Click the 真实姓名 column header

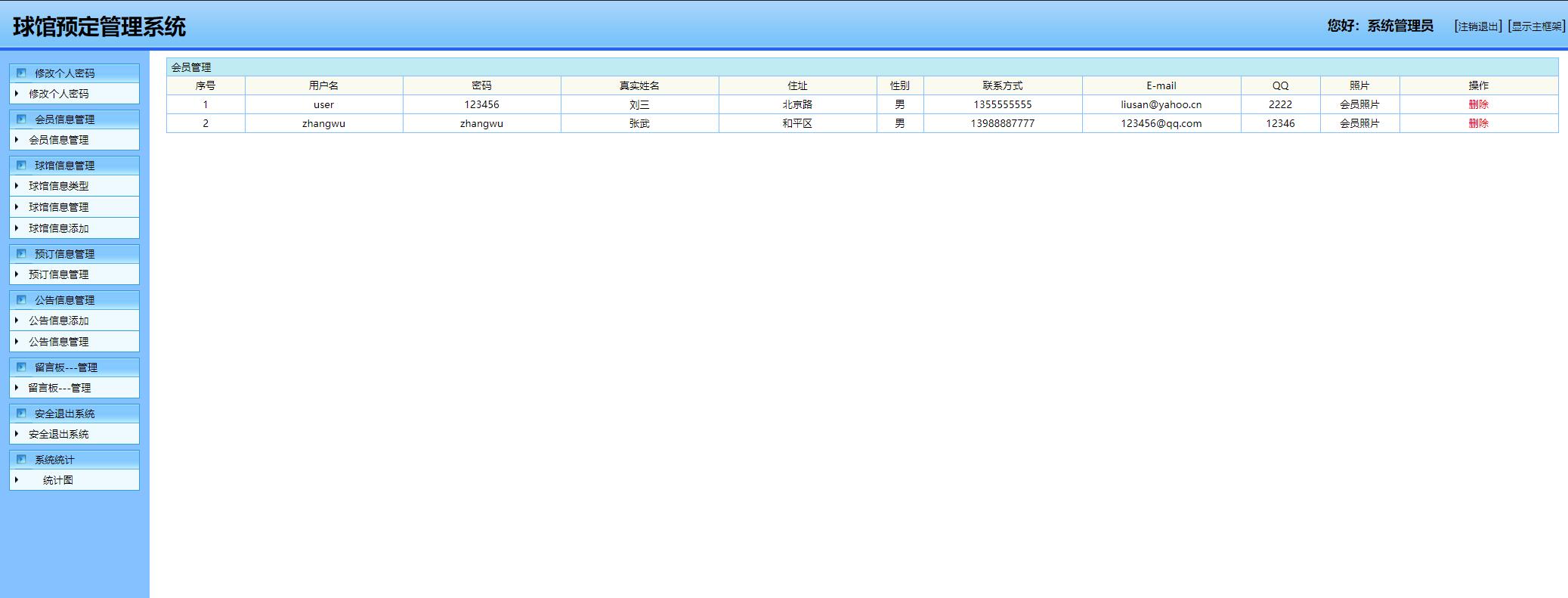639,85
